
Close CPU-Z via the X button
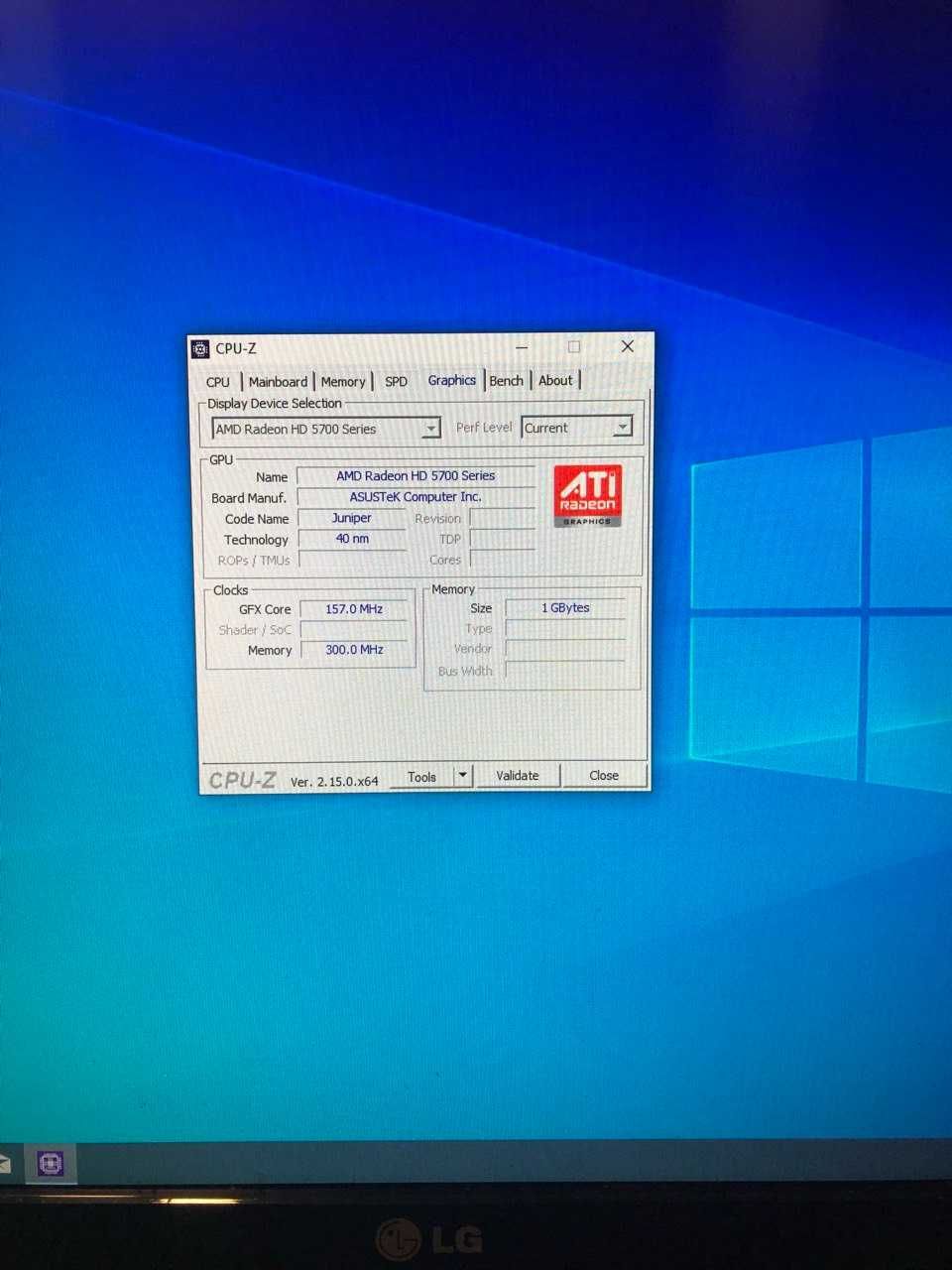click(x=627, y=346)
